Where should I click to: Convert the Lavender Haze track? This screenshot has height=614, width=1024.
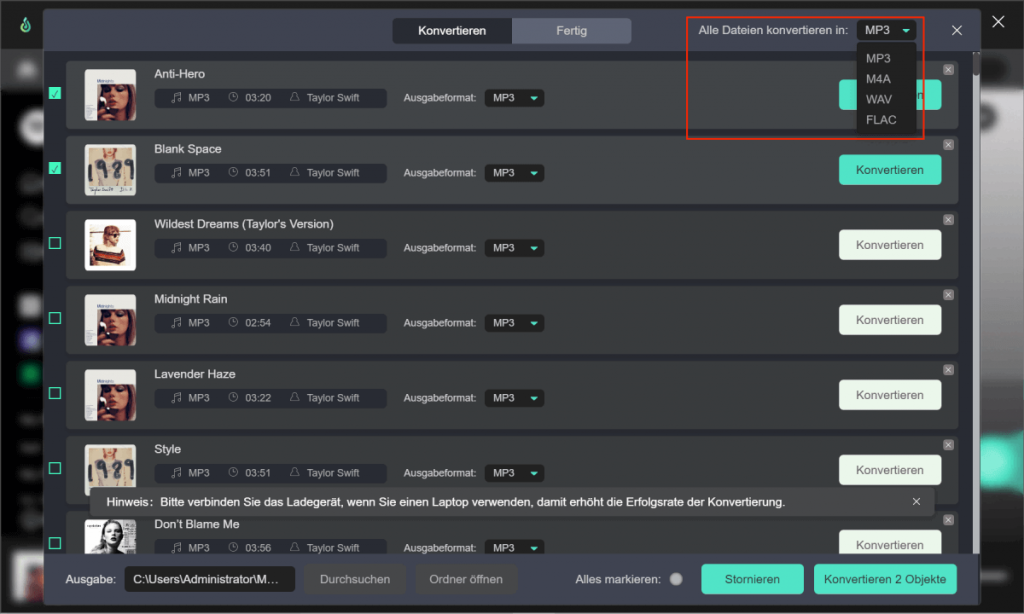click(x=889, y=395)
